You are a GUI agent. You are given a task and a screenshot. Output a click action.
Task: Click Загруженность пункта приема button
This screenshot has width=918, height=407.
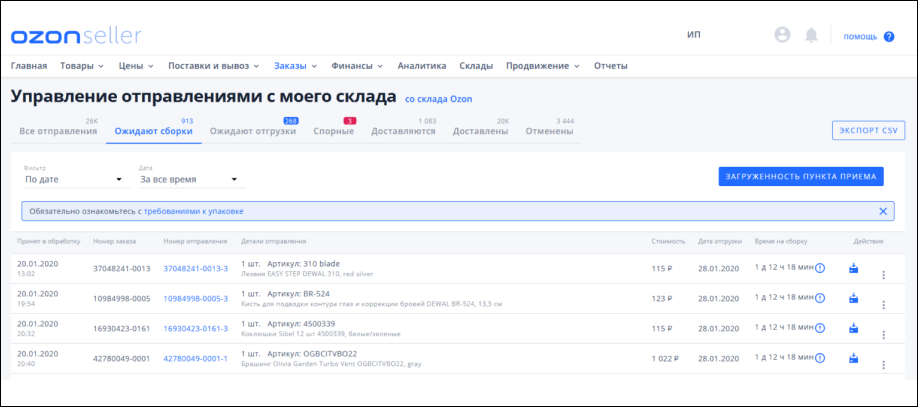point(801,177)
